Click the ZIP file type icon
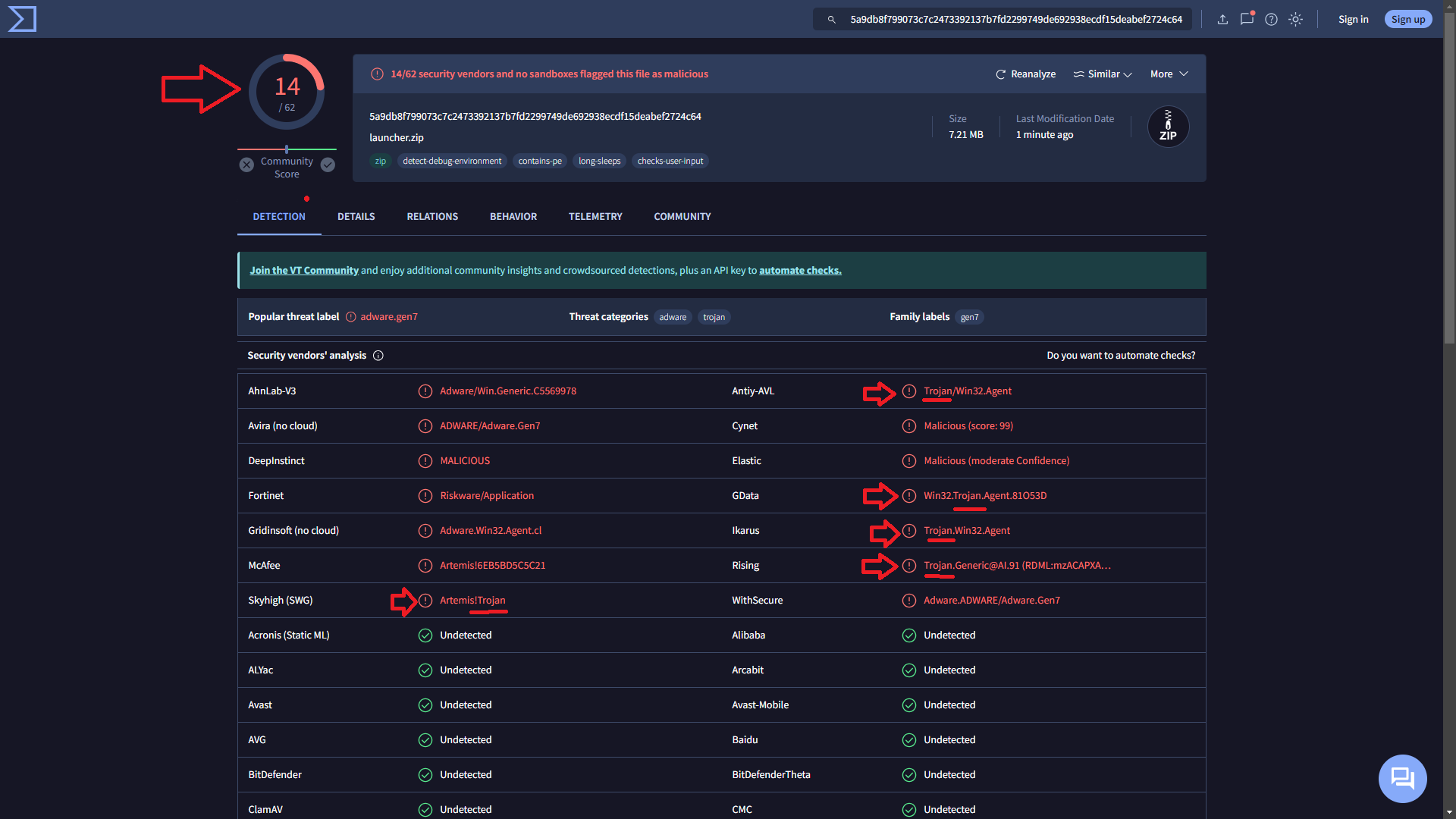Screen dimensions: 1456x819 1168,127
